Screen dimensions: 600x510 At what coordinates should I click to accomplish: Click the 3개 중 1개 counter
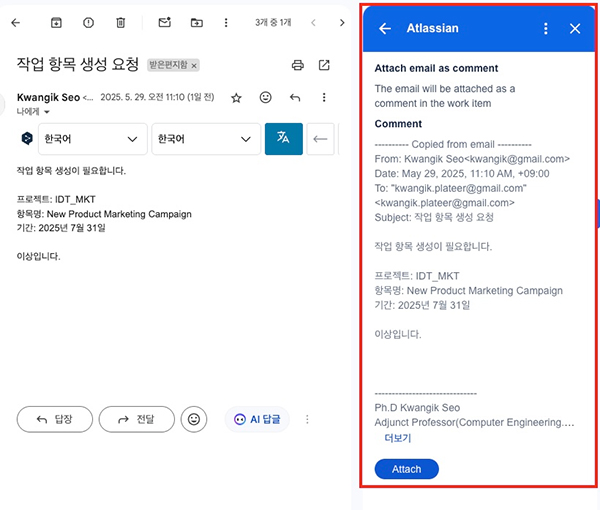(273, 23)
